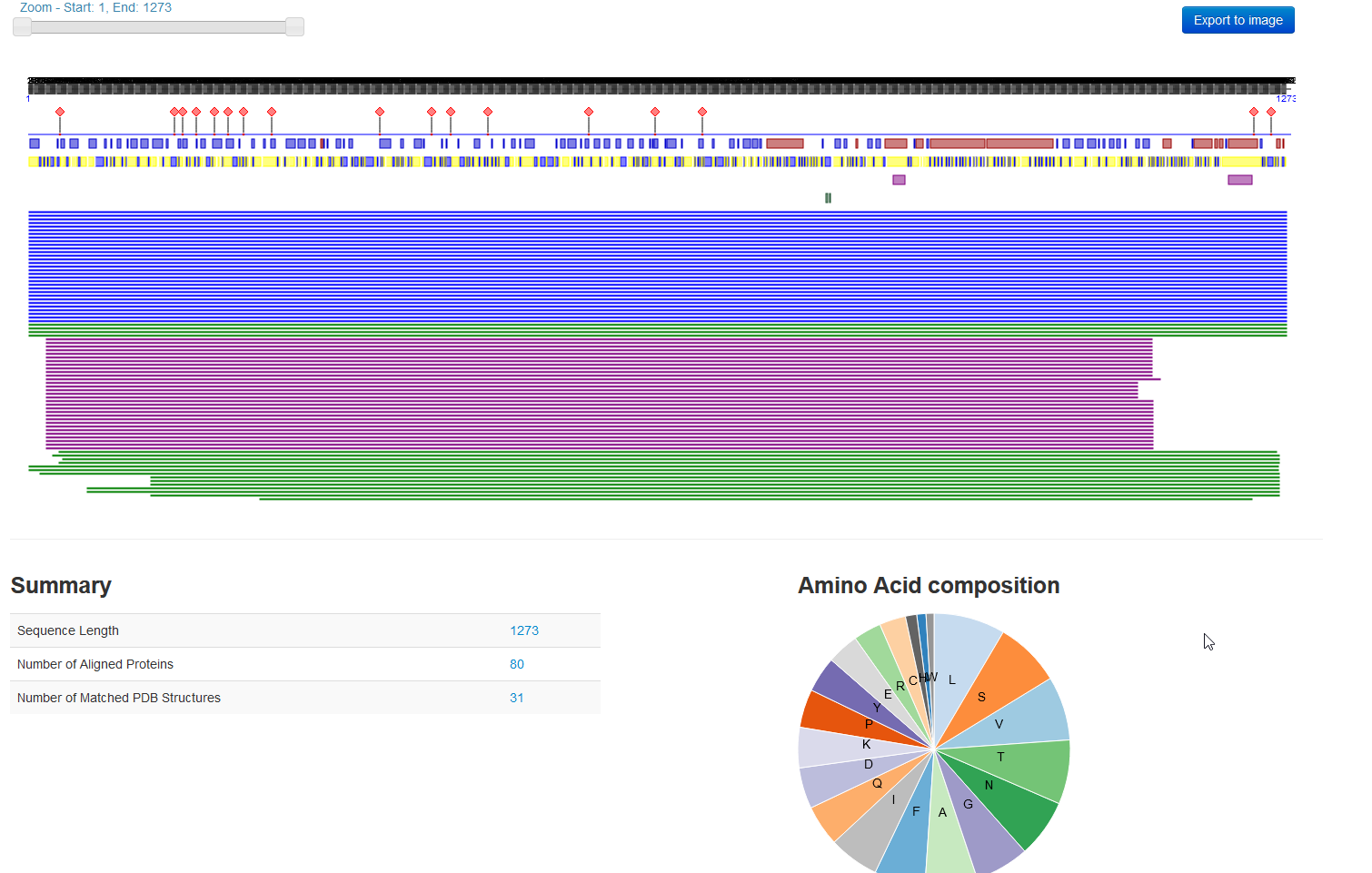Click the Export to image button
Viewport: 1372px width, 873px height.
click(x=1238, y=20)
